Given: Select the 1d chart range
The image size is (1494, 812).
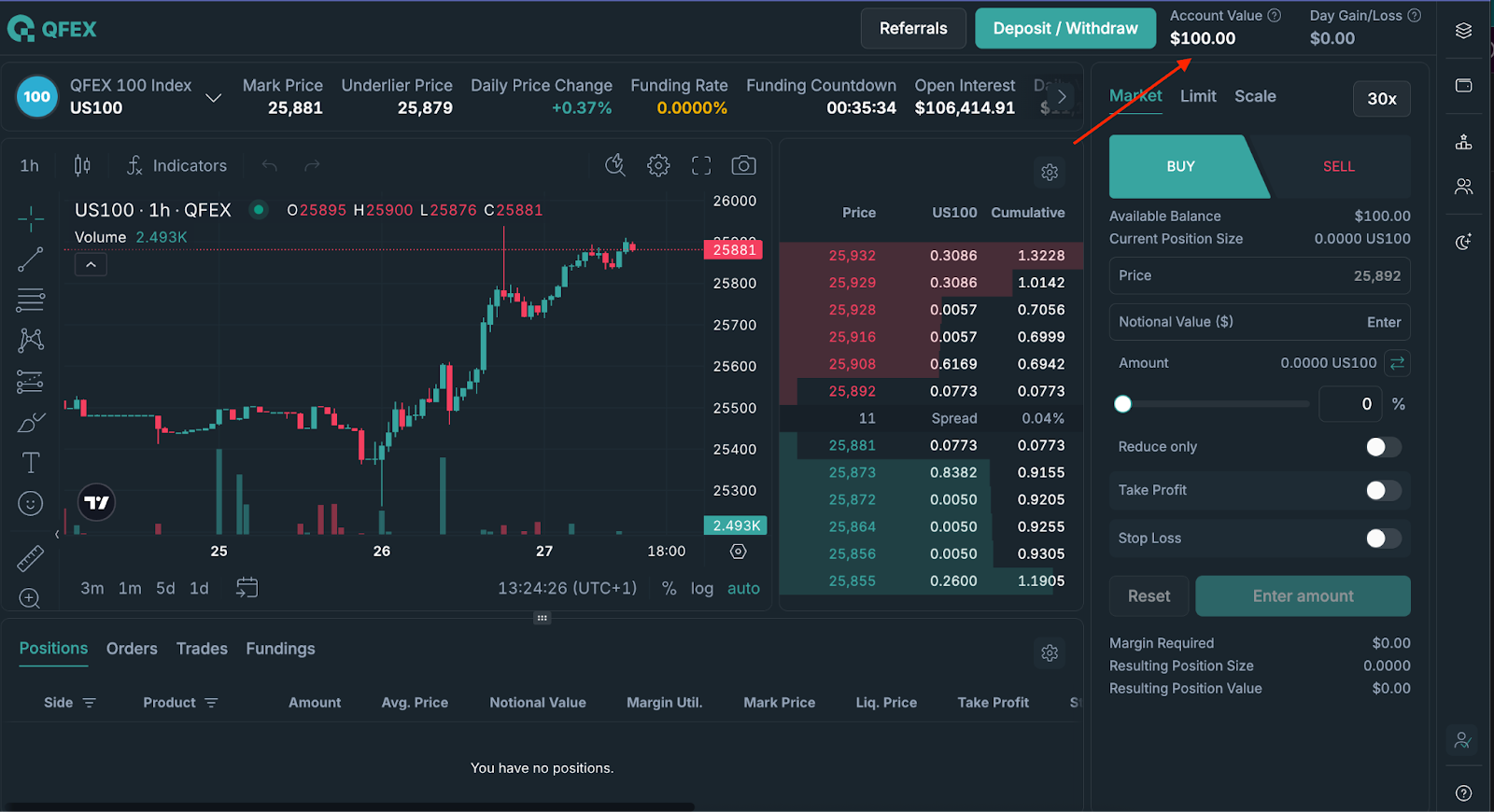Looking at the screenshot, I should [199, 589].
